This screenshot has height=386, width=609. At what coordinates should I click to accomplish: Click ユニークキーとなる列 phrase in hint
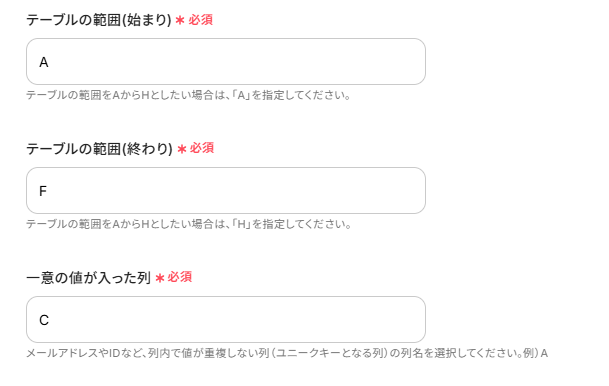click(330, 353)
